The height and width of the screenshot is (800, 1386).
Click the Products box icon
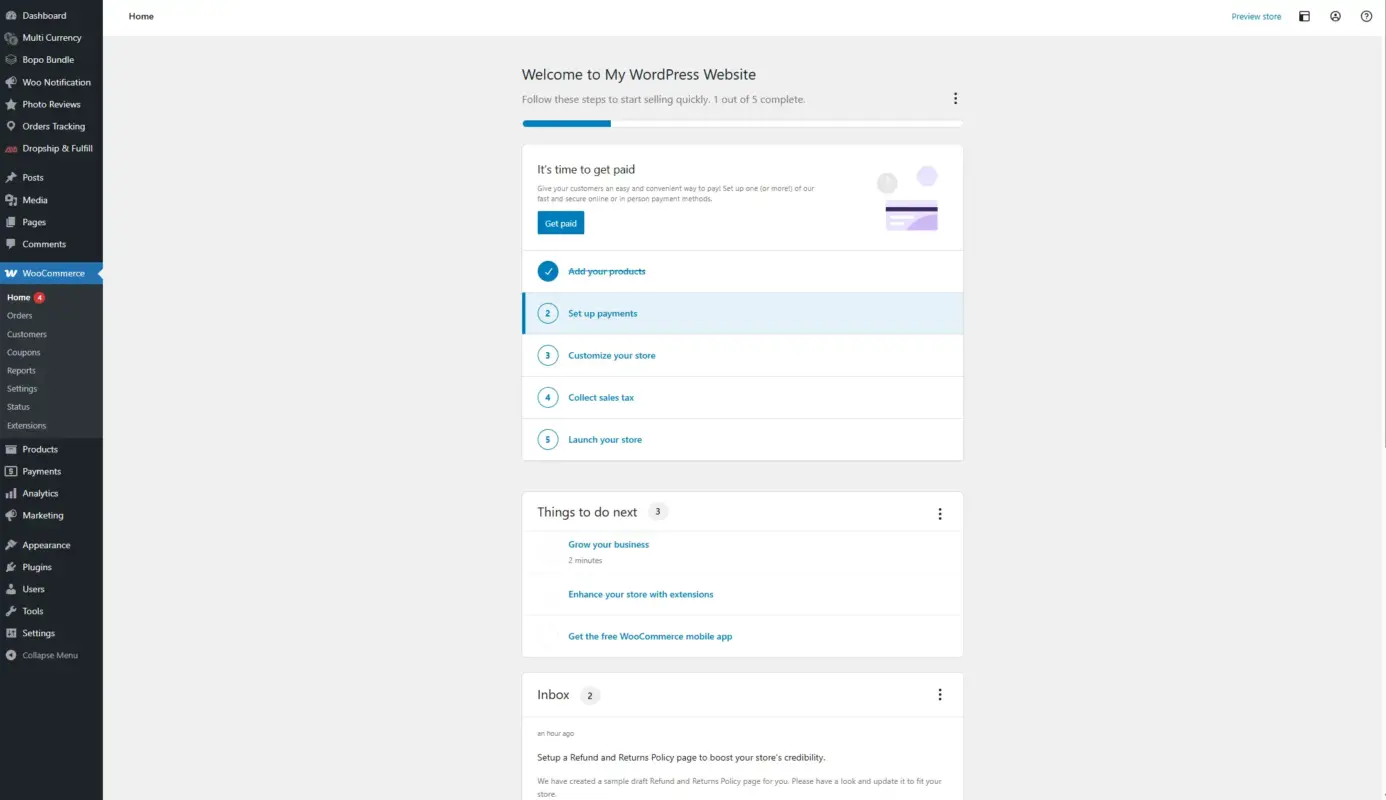(11, 449)
